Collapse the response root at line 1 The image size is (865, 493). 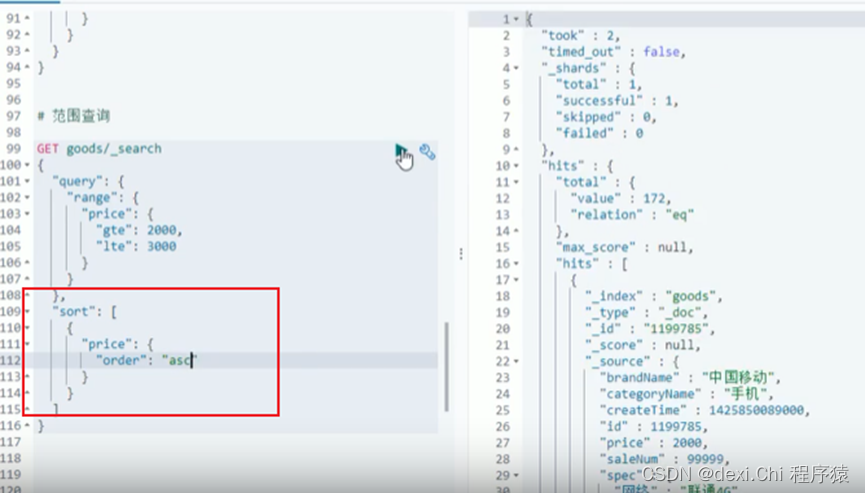[x=516, y=19]
